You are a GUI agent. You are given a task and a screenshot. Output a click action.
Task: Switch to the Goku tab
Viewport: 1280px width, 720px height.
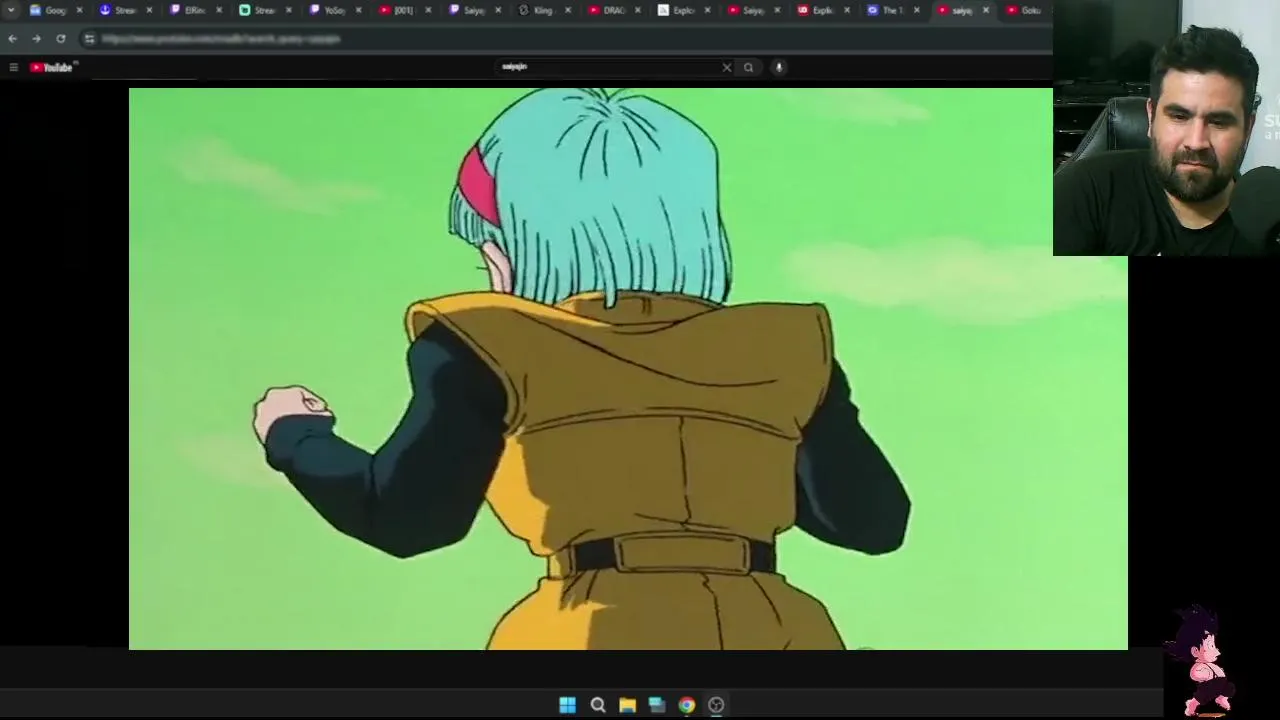(1025, 10)
